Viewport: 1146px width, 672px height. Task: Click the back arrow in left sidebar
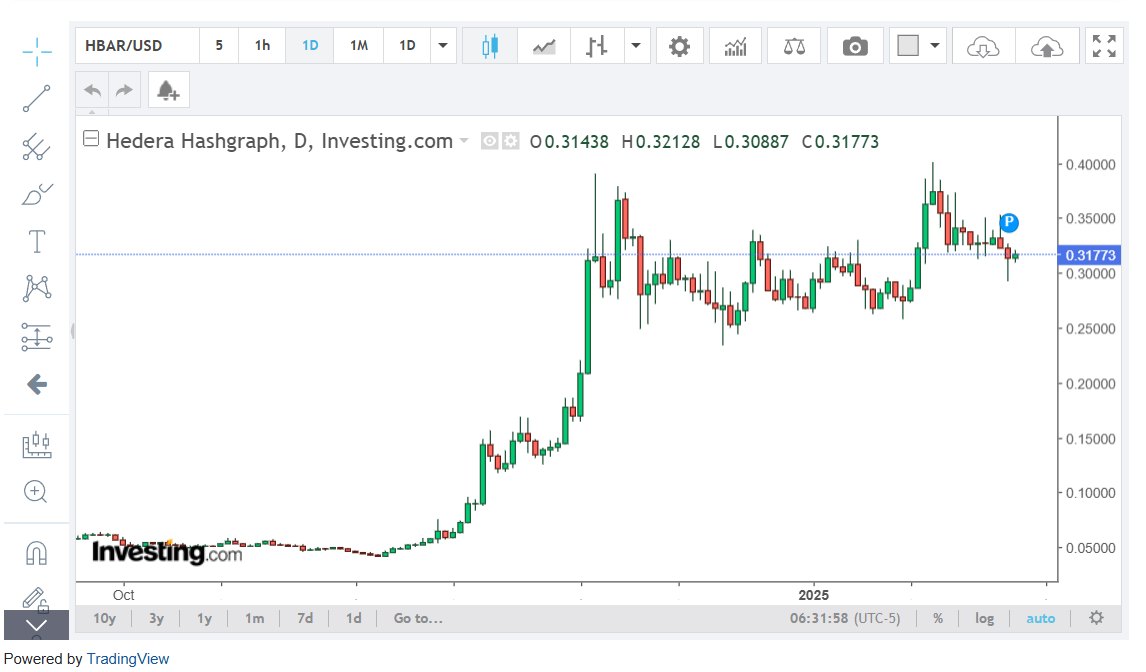tap(37, 384)
